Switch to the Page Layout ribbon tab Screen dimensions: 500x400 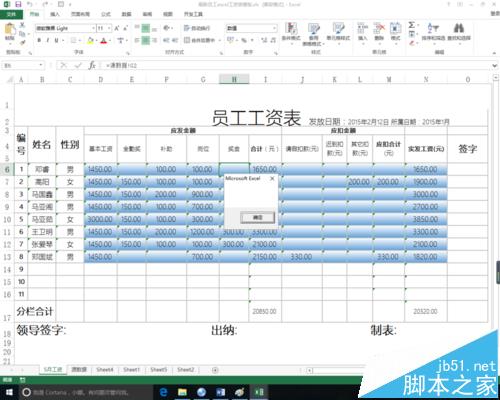(80, 14)
